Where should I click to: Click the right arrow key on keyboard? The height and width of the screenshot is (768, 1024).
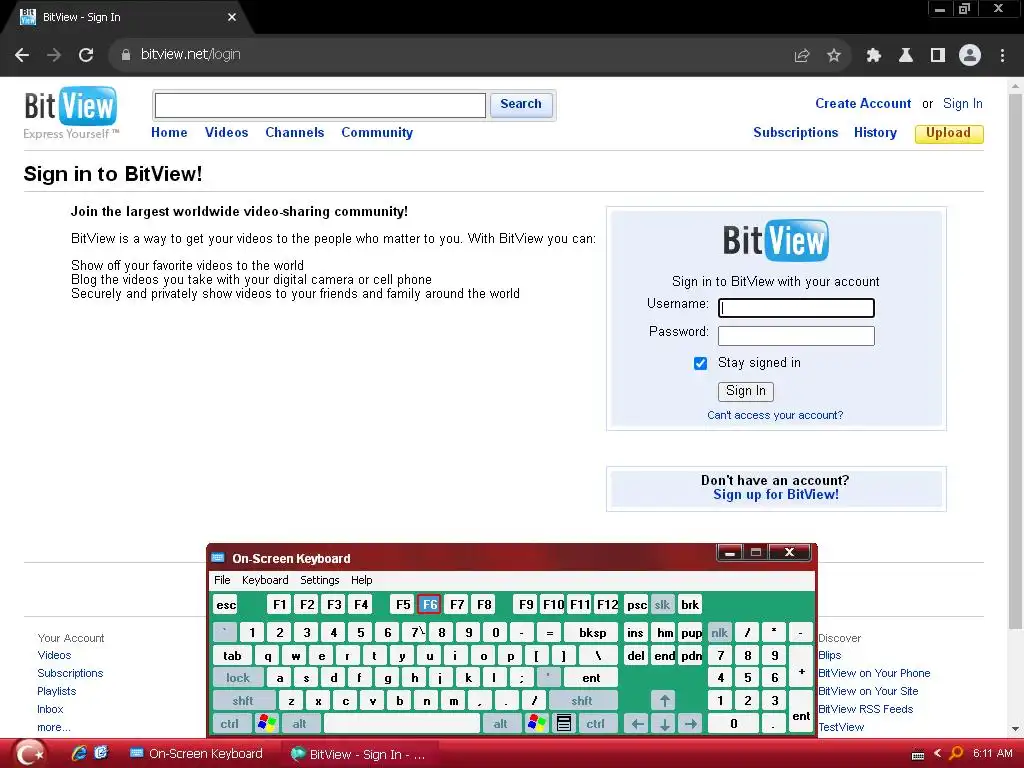tap(691, 724)
